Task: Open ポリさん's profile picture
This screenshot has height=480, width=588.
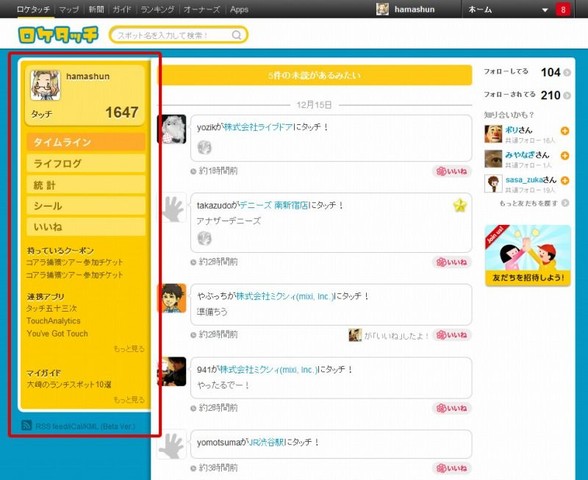Action: tap(493, 134)
